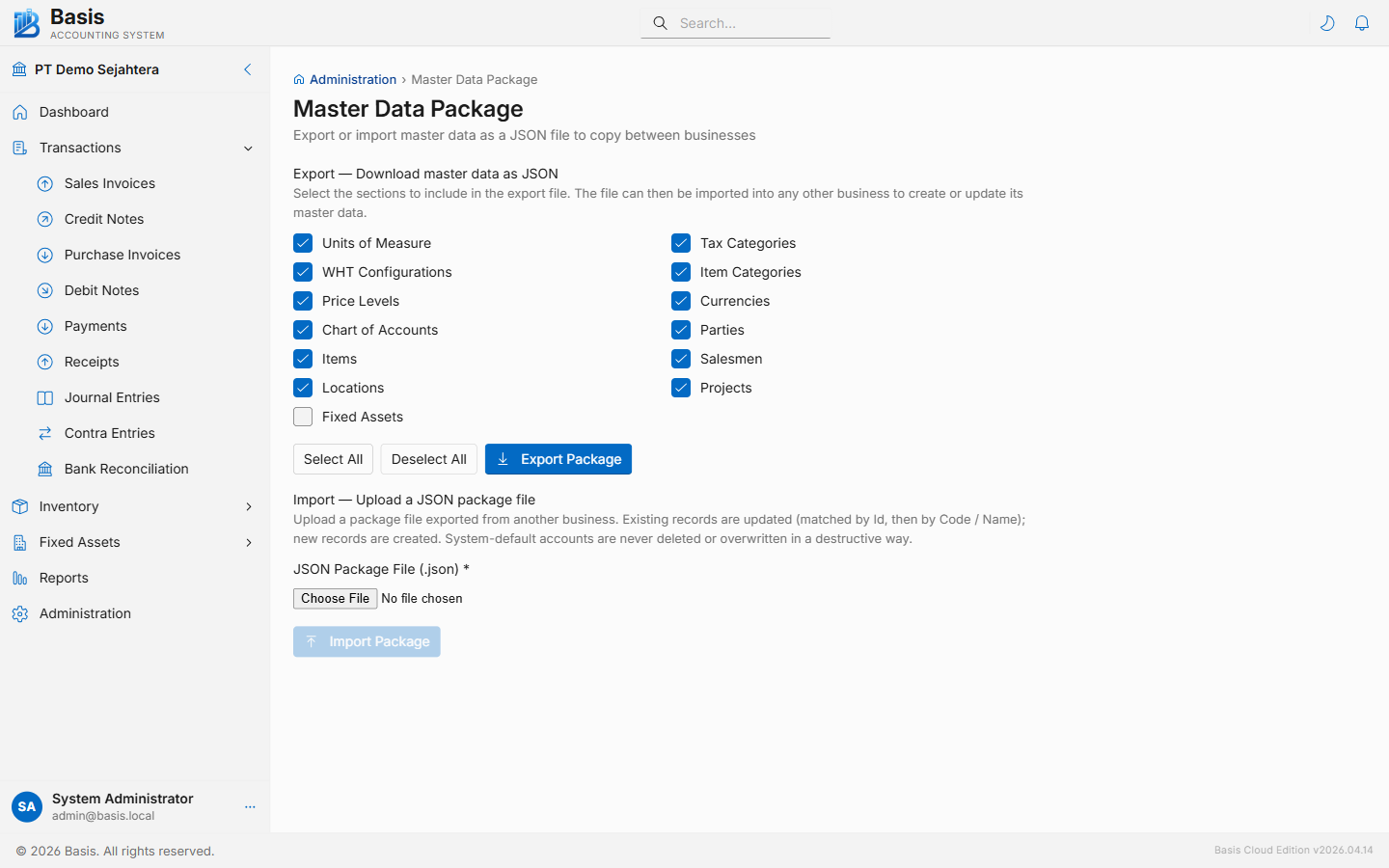Follow the Administration breadcrumb link
This screenshot has height=868, width=1389.
click(353, 79)
